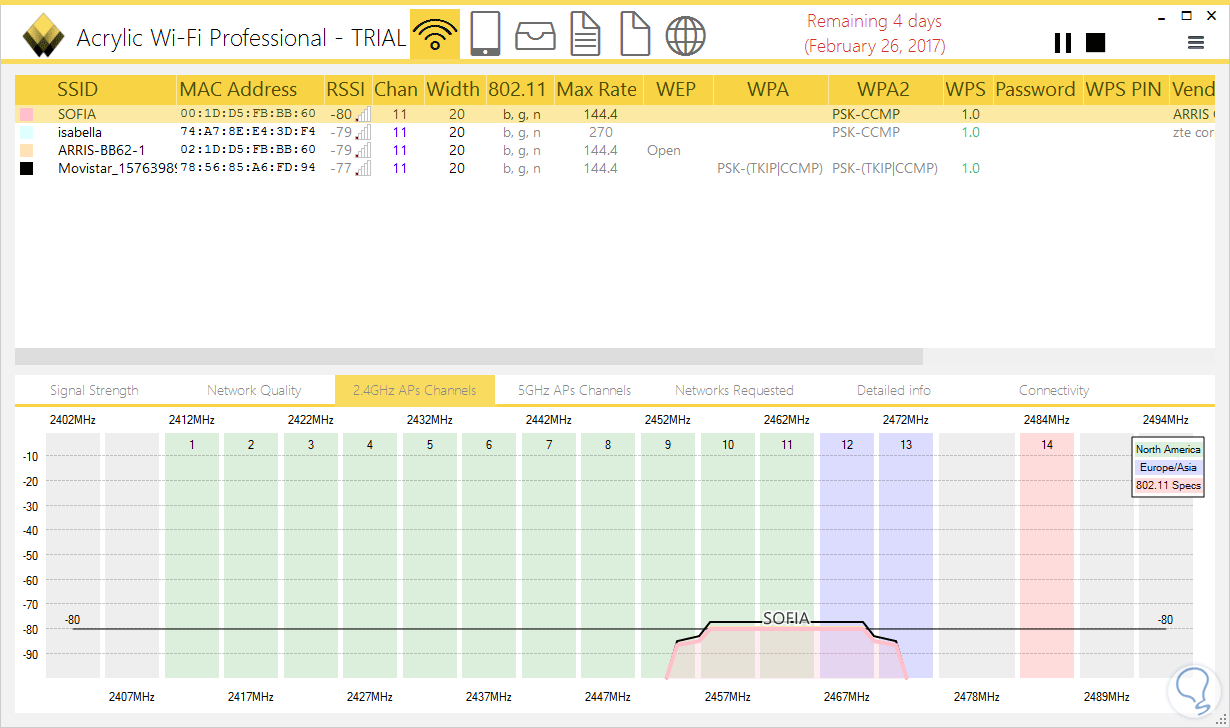Sort by the SSID column header

pyautogui.click(x=78, y=89)
